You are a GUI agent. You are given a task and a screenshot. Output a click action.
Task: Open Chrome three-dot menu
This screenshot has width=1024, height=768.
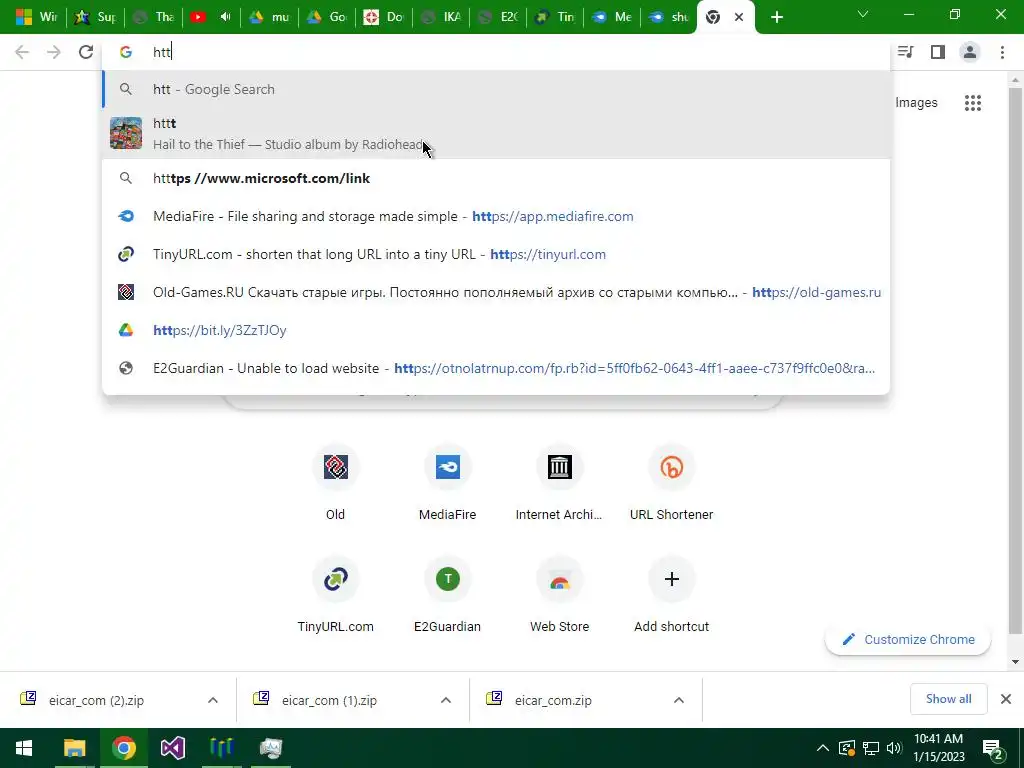coord(1002,52)
